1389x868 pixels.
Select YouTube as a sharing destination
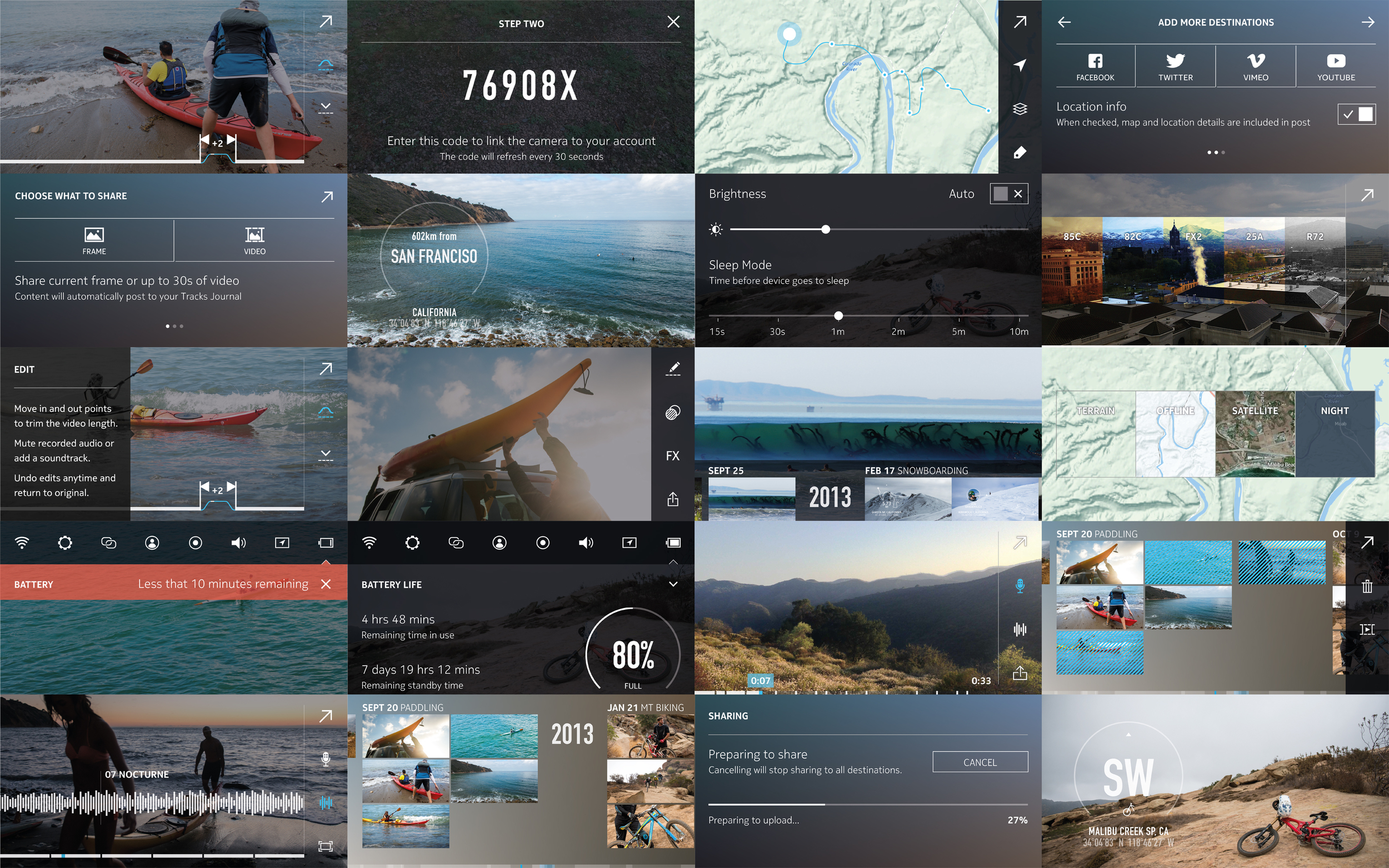(x=1336, y=67)
